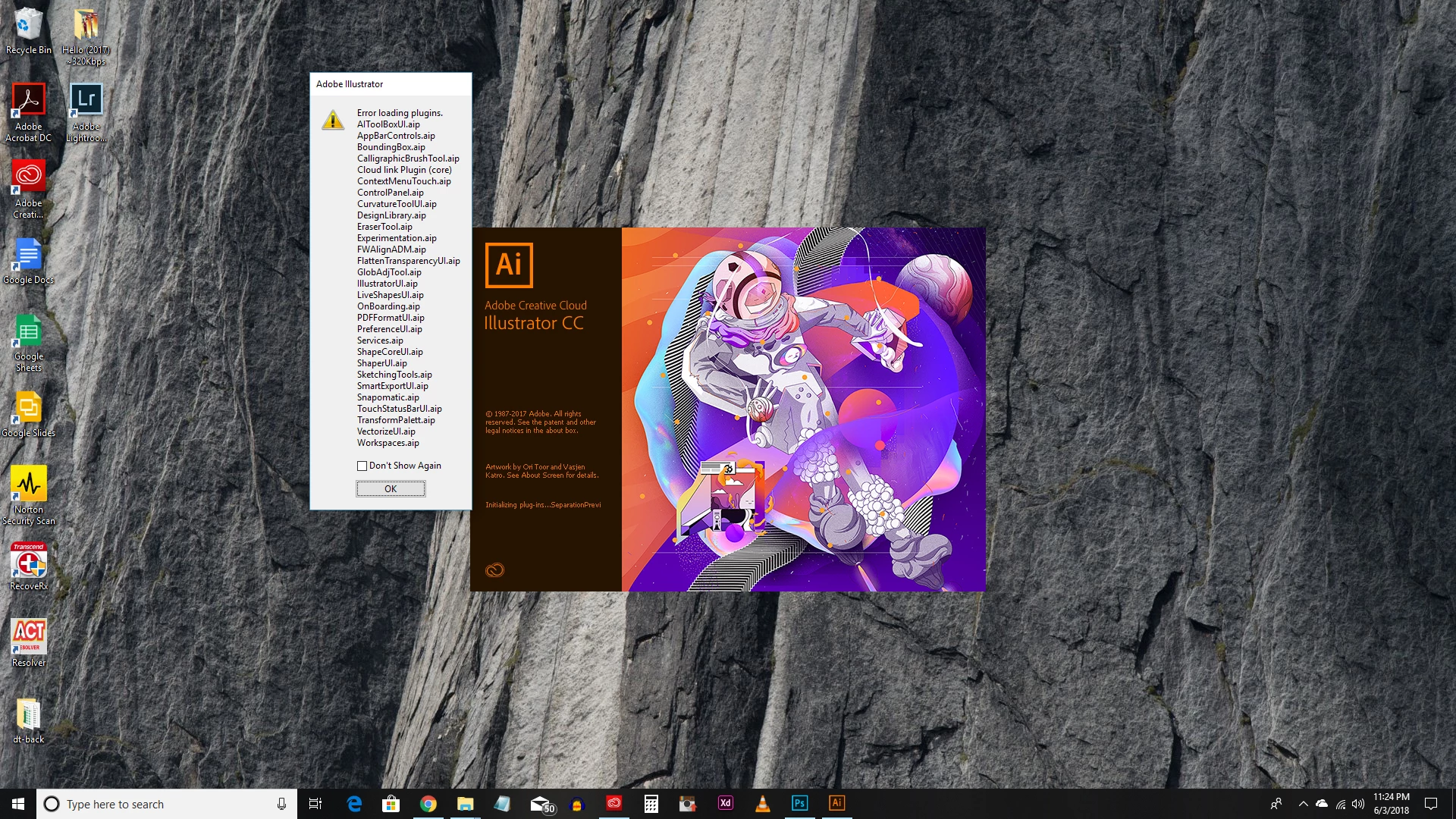Open Windows Start menu
Viewport: 1456px width, 819px height.
[18, 804]
